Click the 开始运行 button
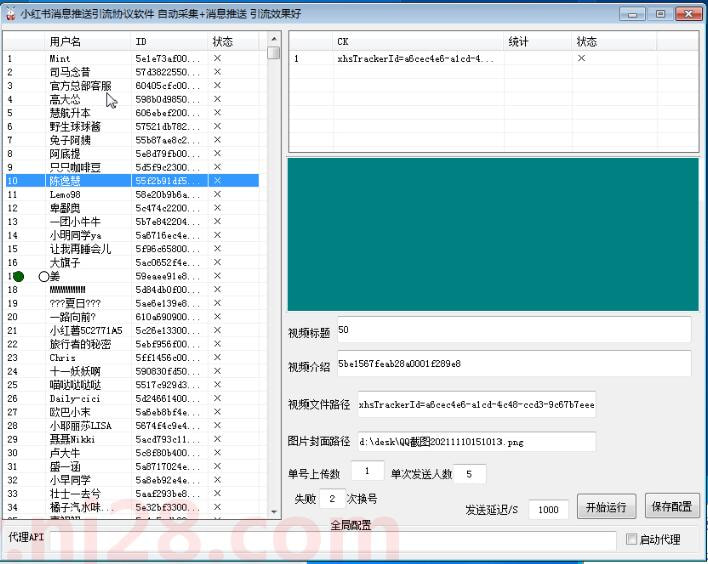The width and height of the screenshot is (708, 564). coord(606,507)
